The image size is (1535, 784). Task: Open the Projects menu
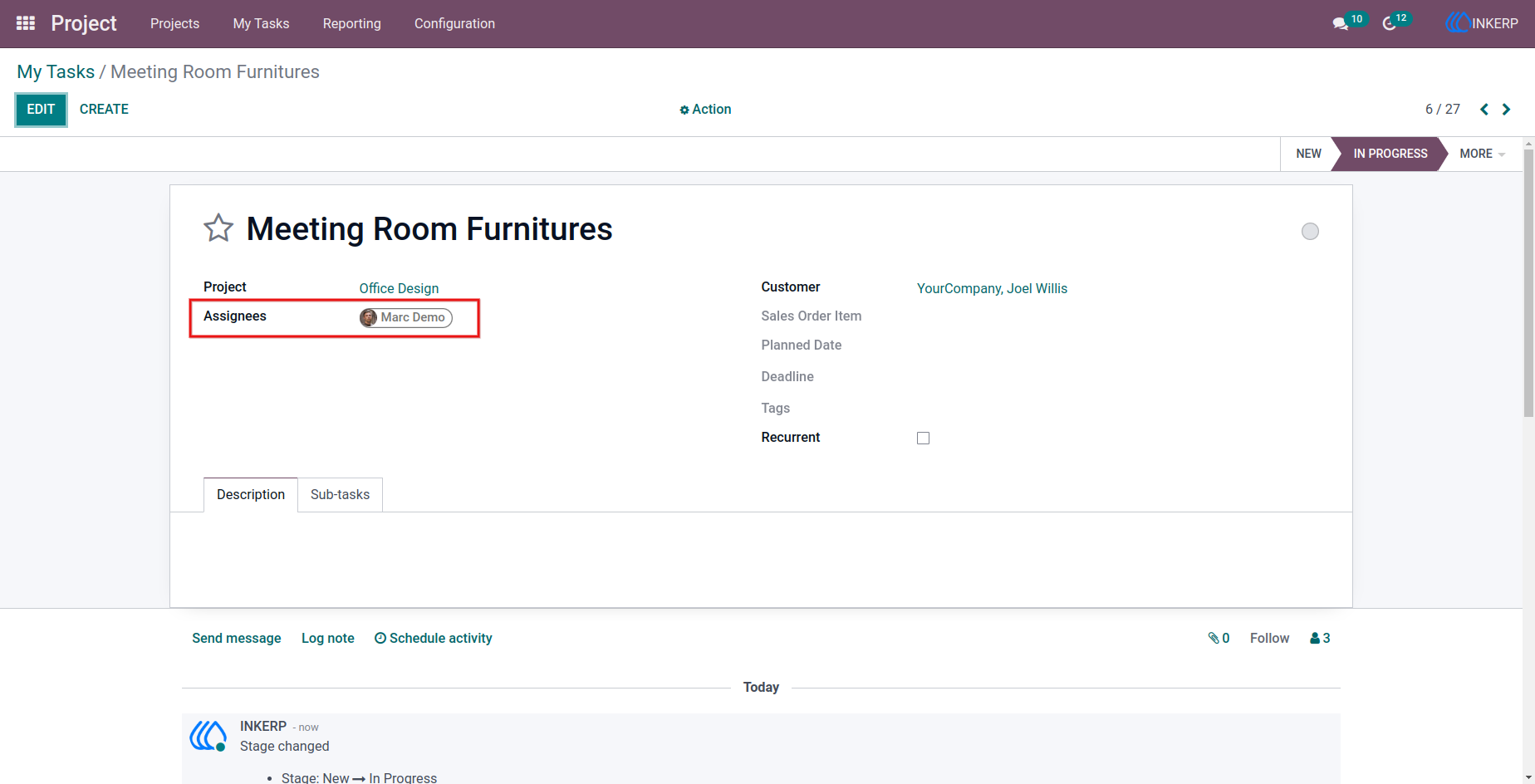tap(174, 23)
